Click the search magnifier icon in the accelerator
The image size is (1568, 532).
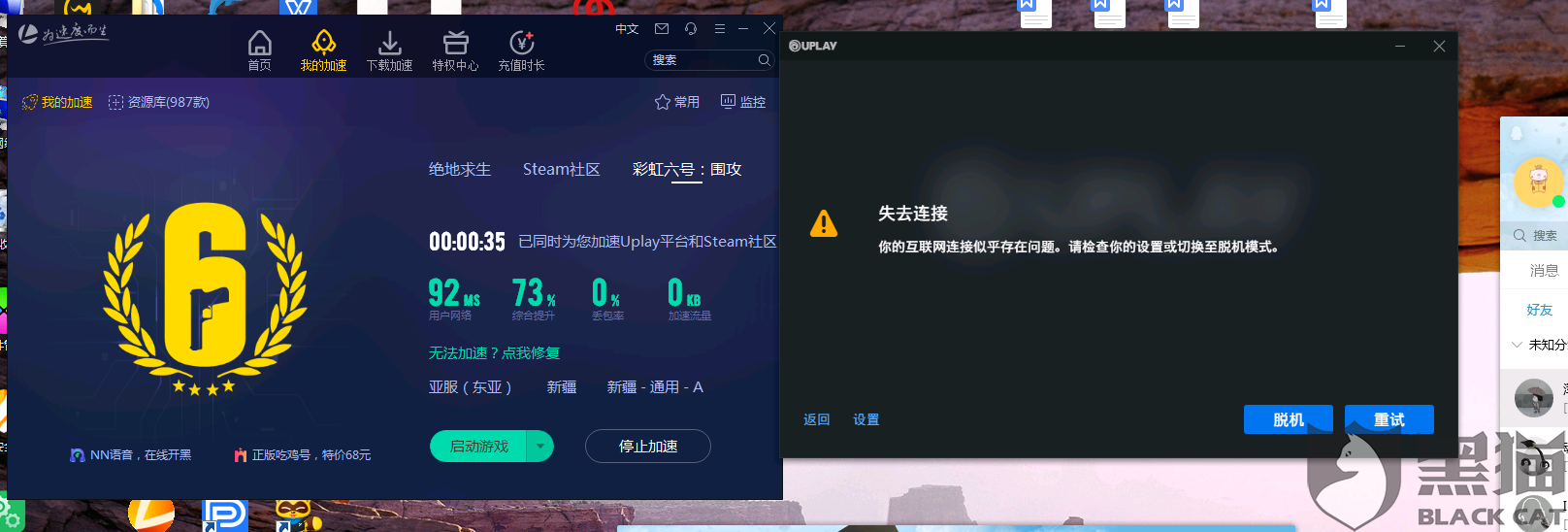764,60
